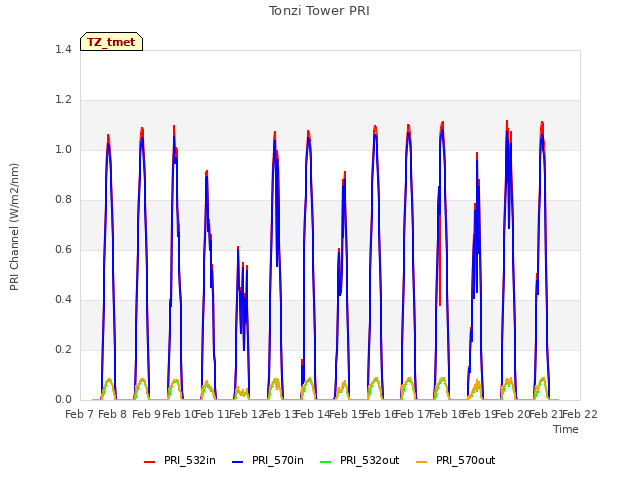Image resolution: width=640 pixels, height=480 pixels.
Task: Click the Feb 9 x-axis label
Action: [147, 415]
